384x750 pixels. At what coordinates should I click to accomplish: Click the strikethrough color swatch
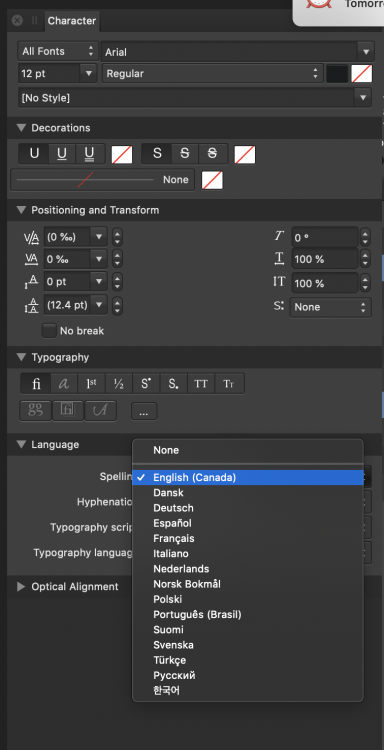tap(244, 154)
